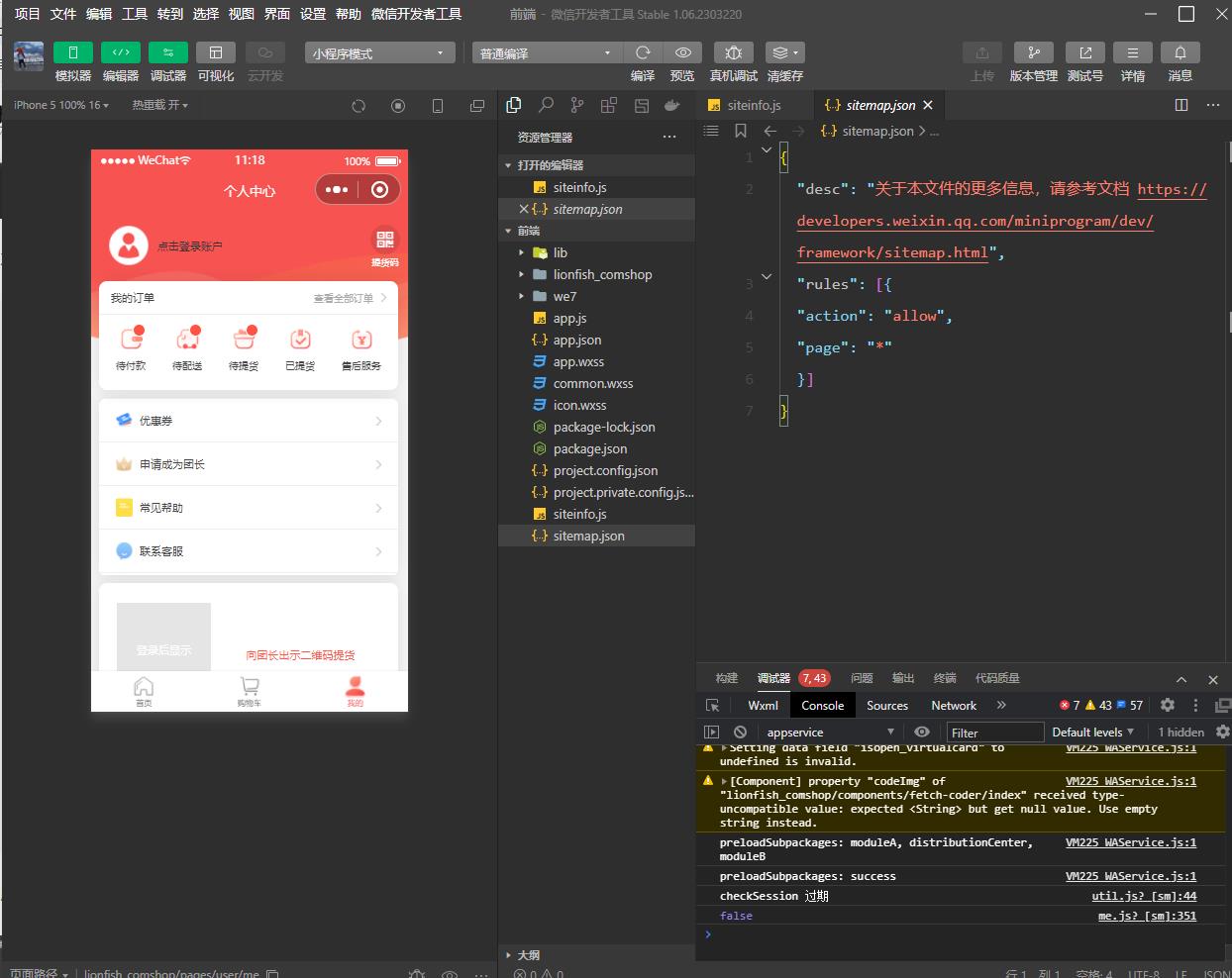This screenshot has height=978, width=1232.
Task: Click the simulator phone device icon
Action: click(x=438, y=106)
